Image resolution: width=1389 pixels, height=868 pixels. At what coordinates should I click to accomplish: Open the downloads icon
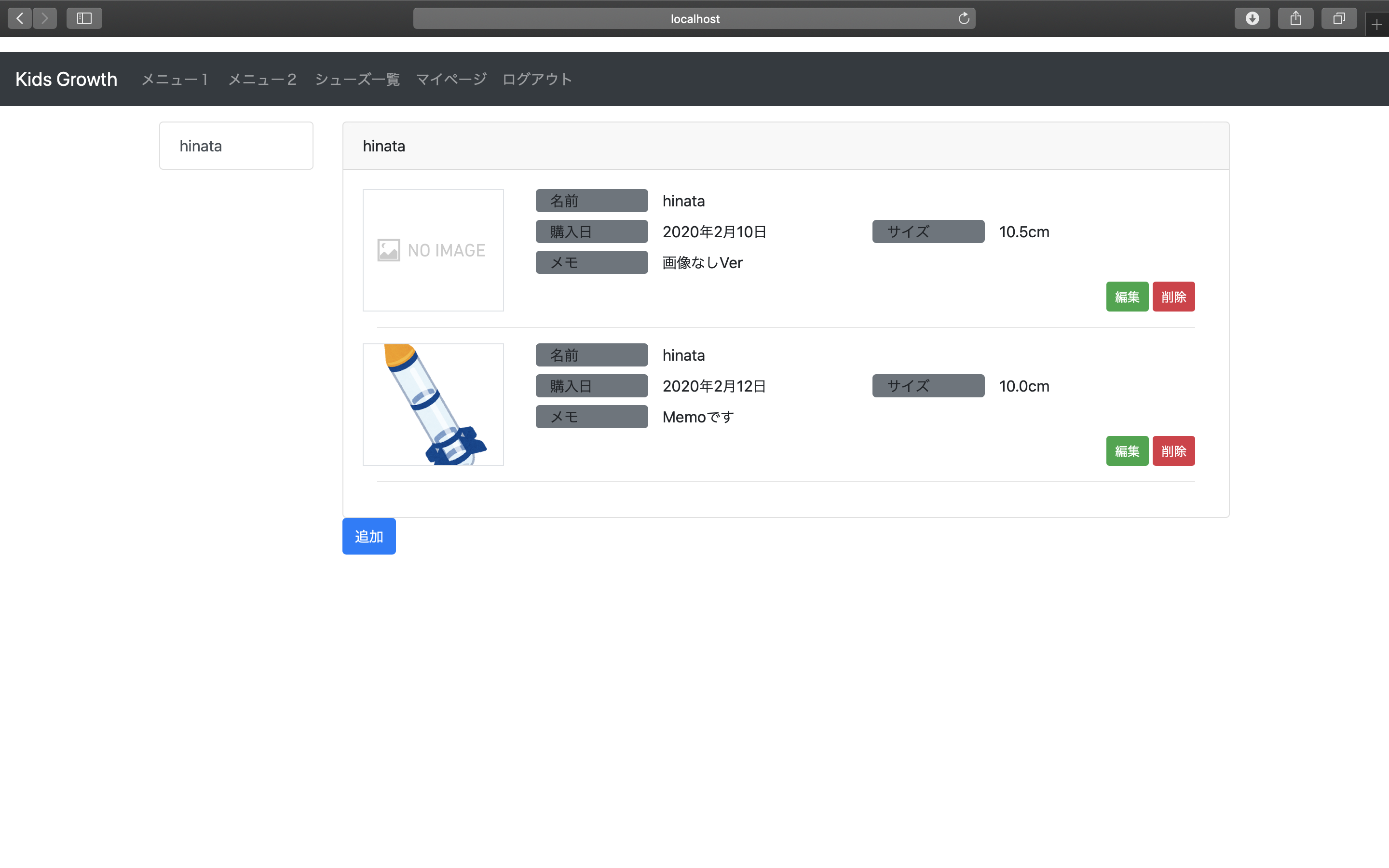1252,18
